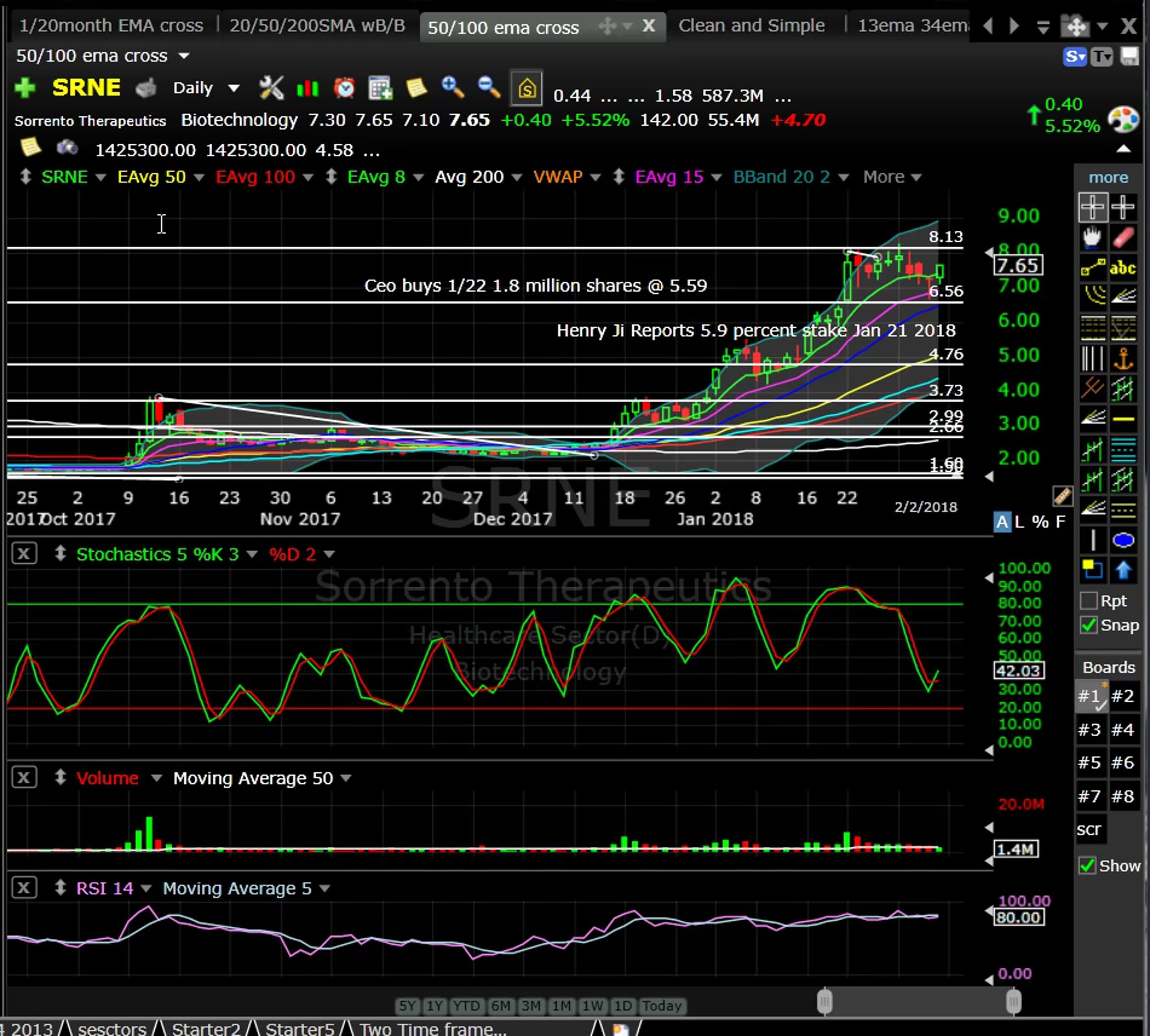
Task: Switch to the 1/20month EMA cross tab
Action: point(111,25)
